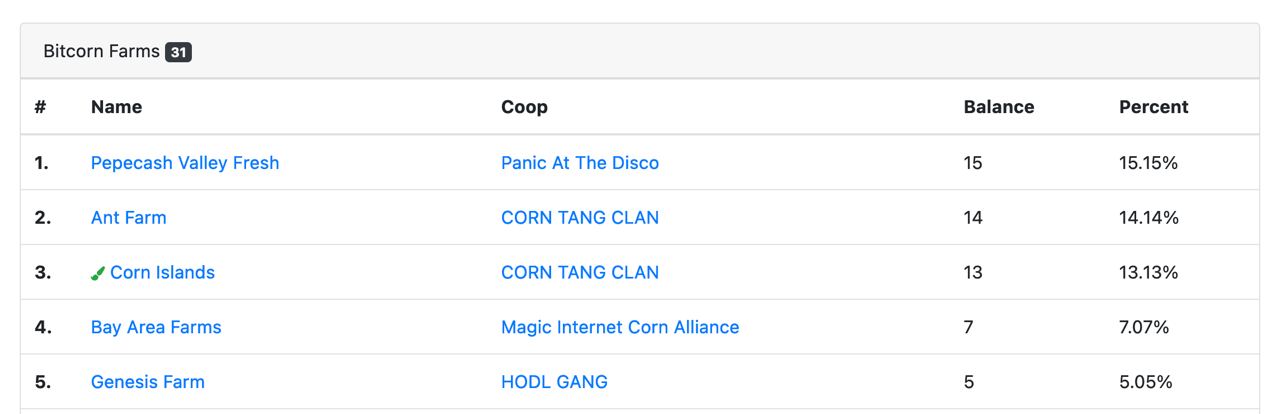
Task: Click the balance value 14 for Ant Farm
Action: point(973,218)
